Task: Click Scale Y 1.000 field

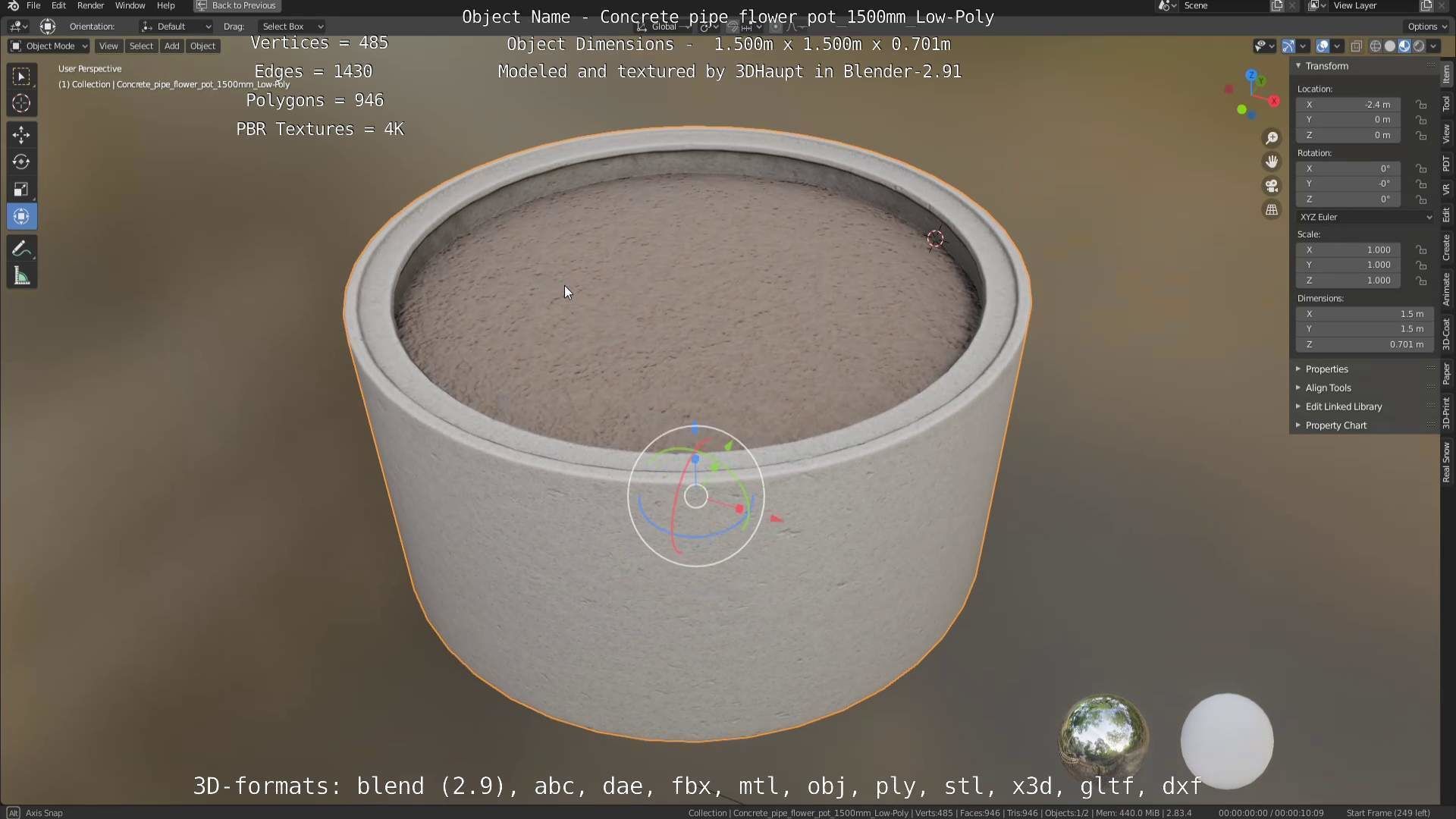Action: (x=1348, y=265)
